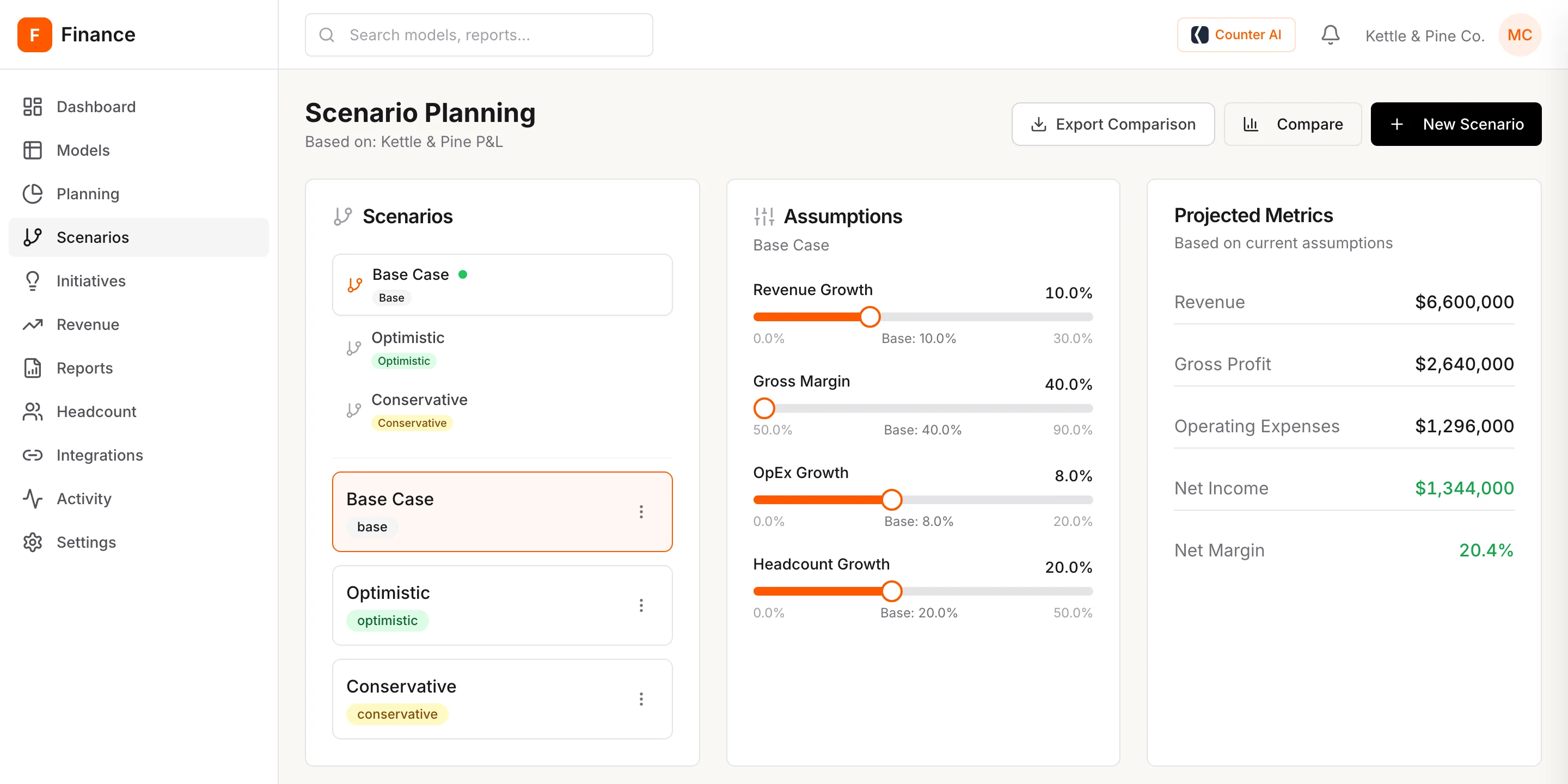Open the Conservative card's three-dot menu
The height and width of the screenshot is (784, 1568).
click(x=641, y=700)
